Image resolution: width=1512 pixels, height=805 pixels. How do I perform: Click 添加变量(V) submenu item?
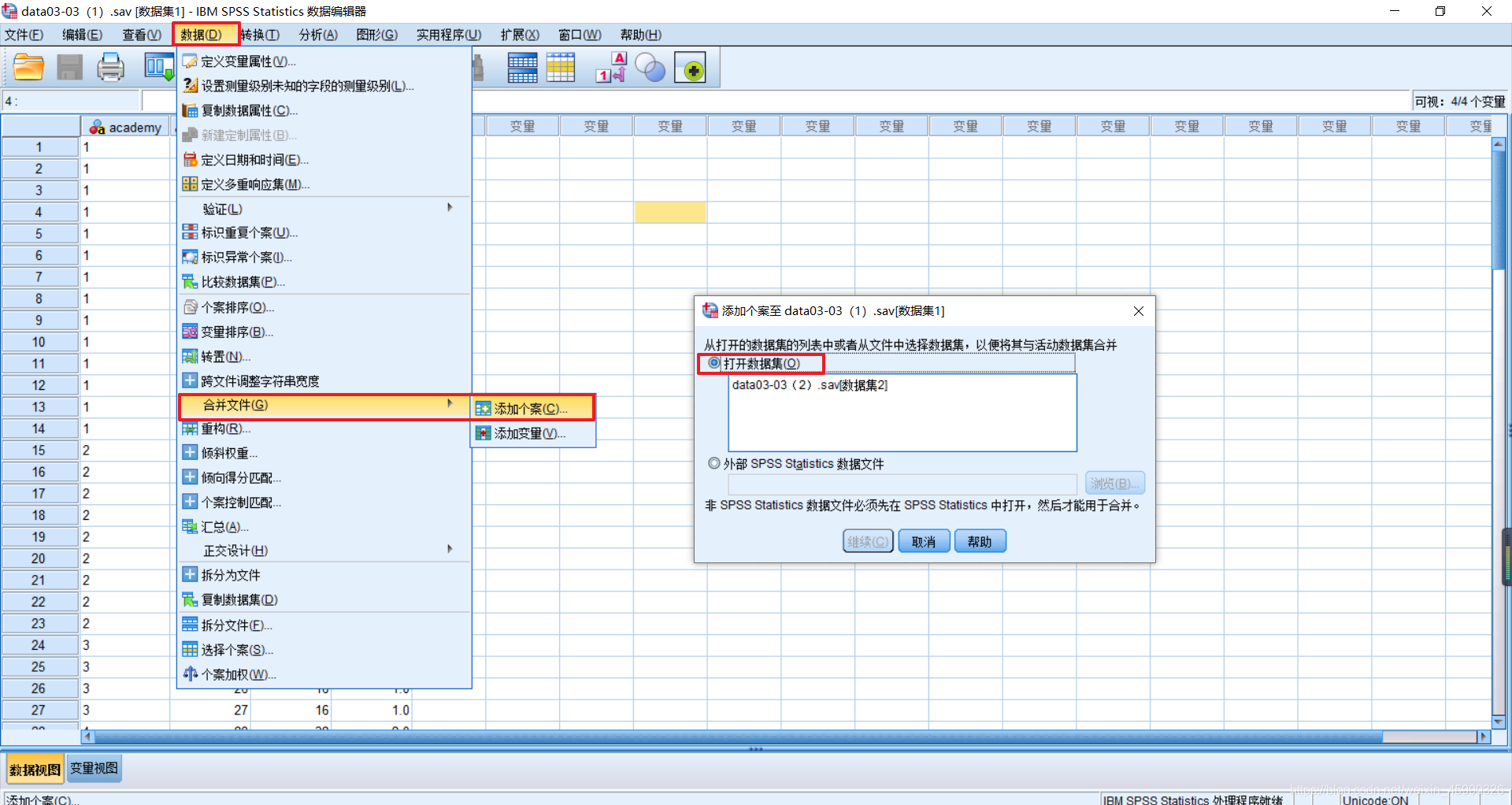[532, 433]
